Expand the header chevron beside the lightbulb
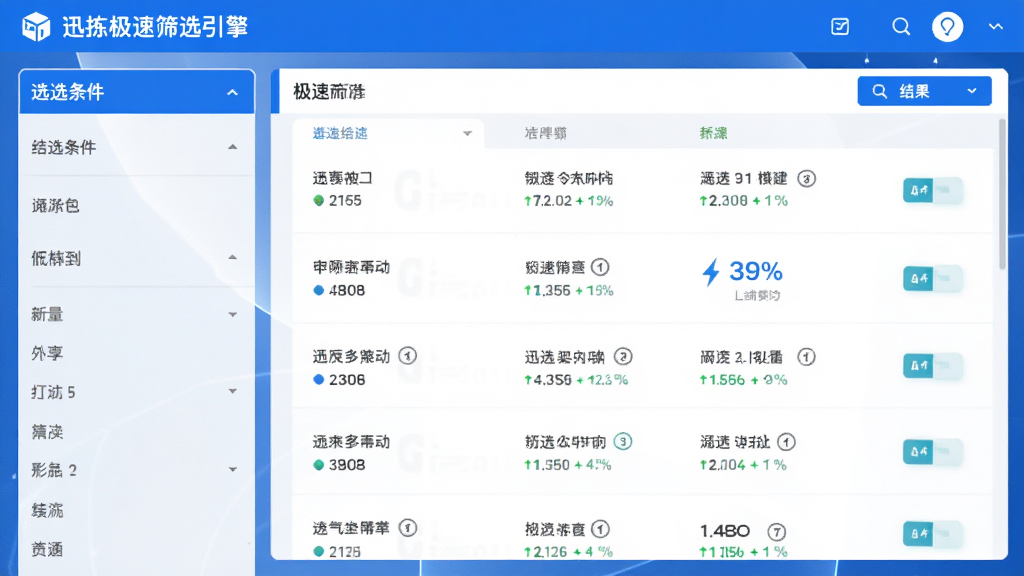Image resolution: width=1024 pixels, height=576 pixels. 995,27
